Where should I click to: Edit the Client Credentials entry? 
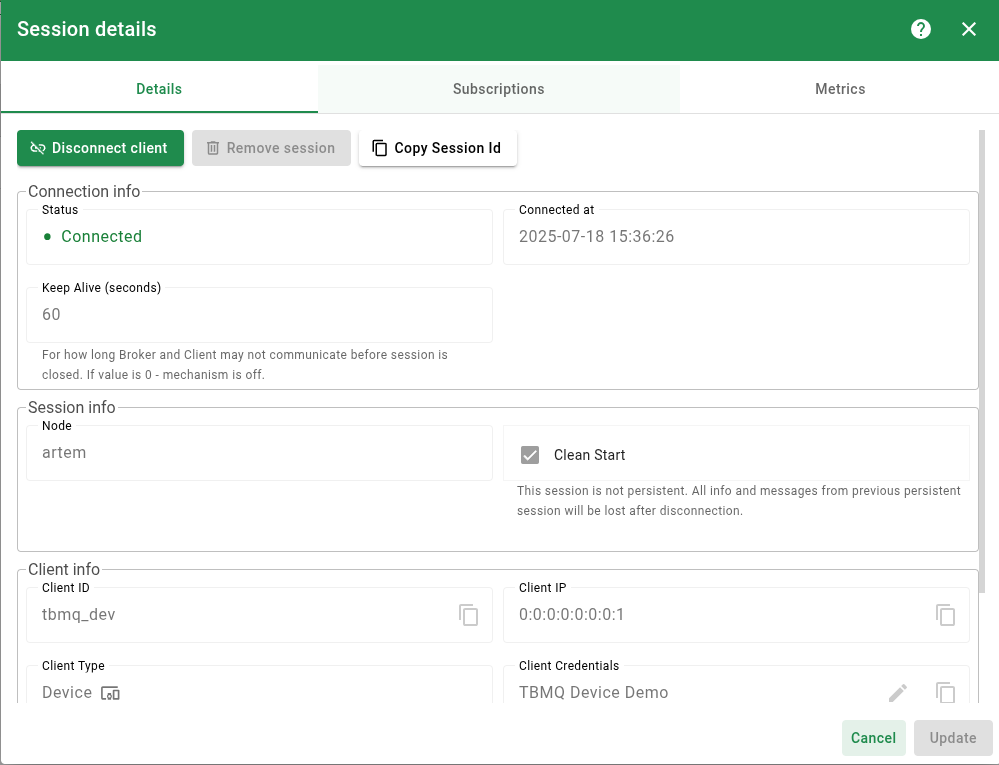point(898,692)
